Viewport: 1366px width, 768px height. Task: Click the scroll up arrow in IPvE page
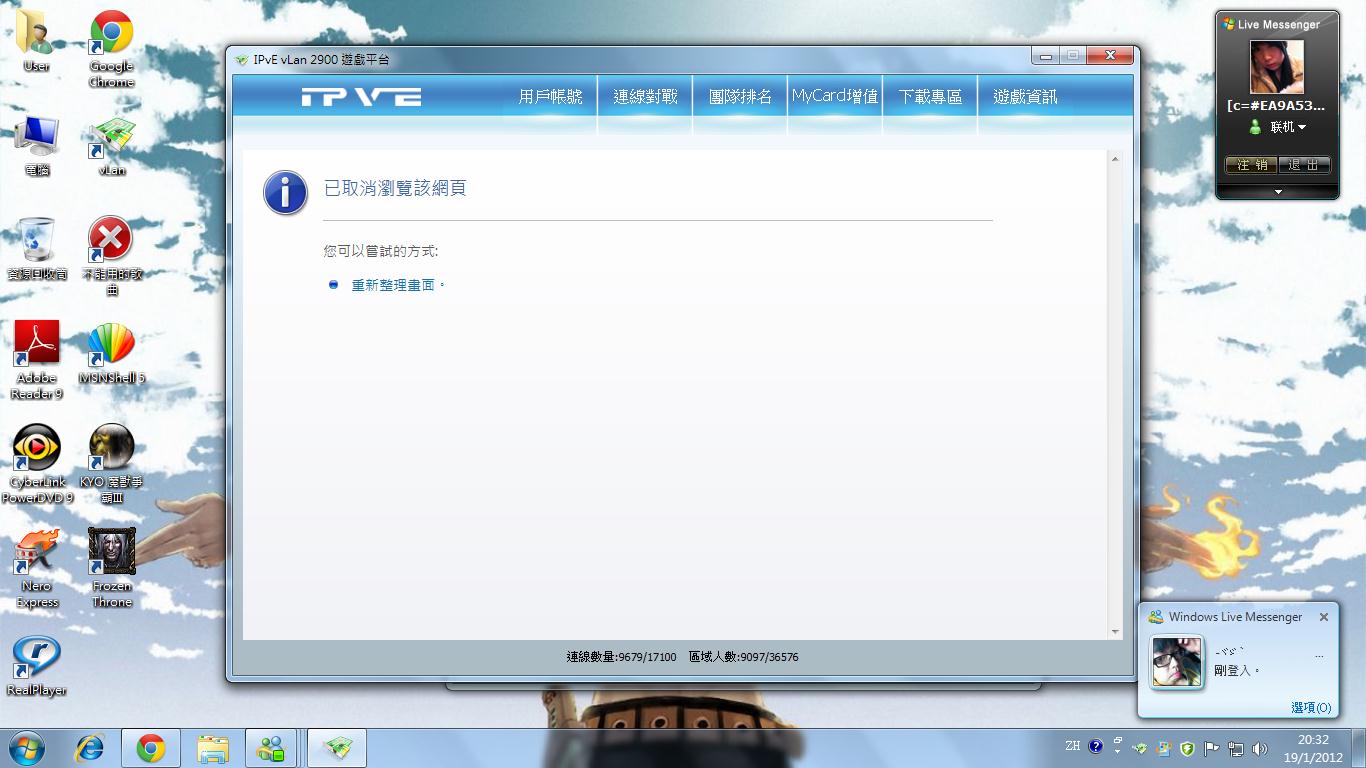pos(1115,159)
